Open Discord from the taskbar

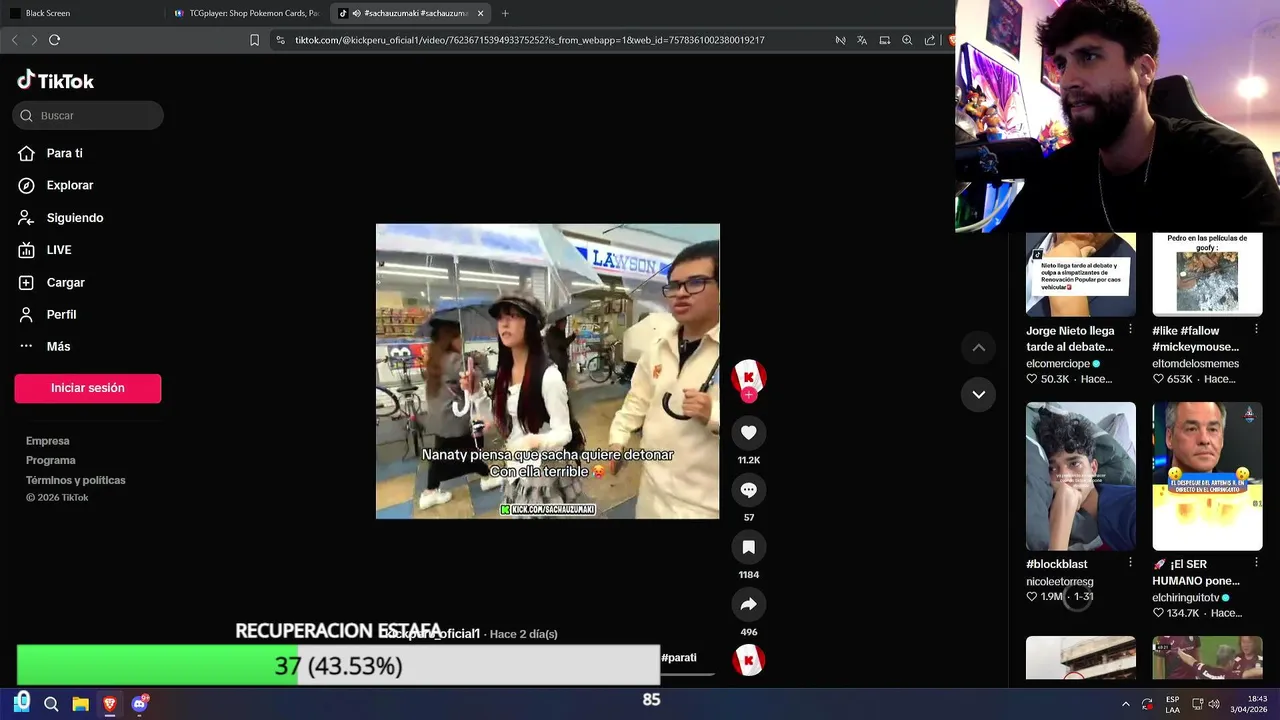pos(139,704)
